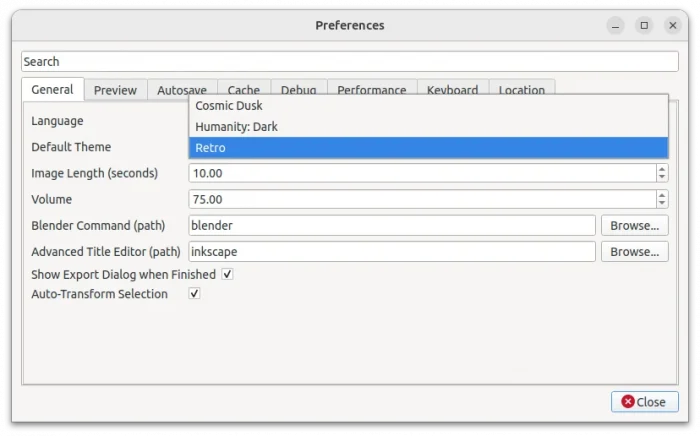700x436 pixels.
Task: Open the Keyboard tab
Action: pyautogui.click(x=452, y=89)
